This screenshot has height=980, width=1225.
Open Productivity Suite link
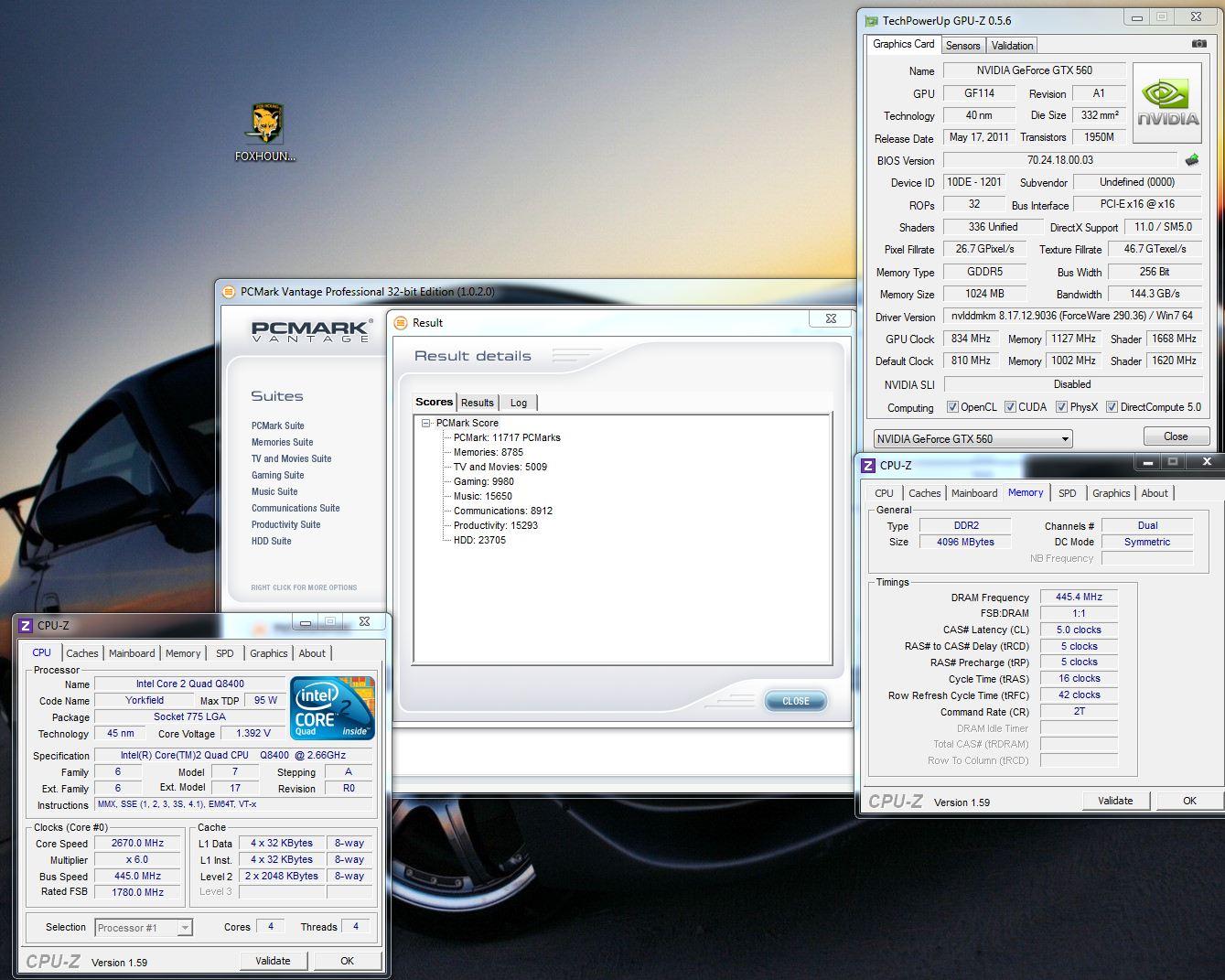coord(286,524)
